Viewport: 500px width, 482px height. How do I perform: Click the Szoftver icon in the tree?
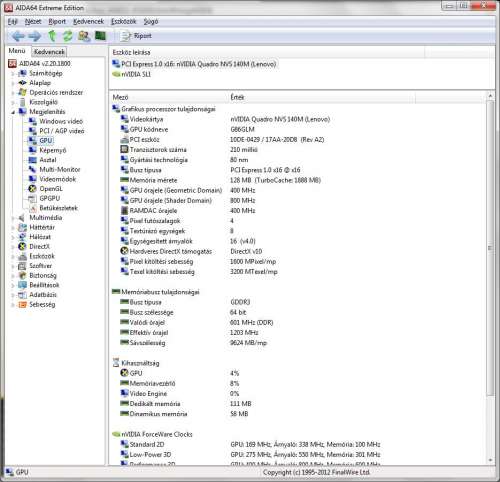22,266
